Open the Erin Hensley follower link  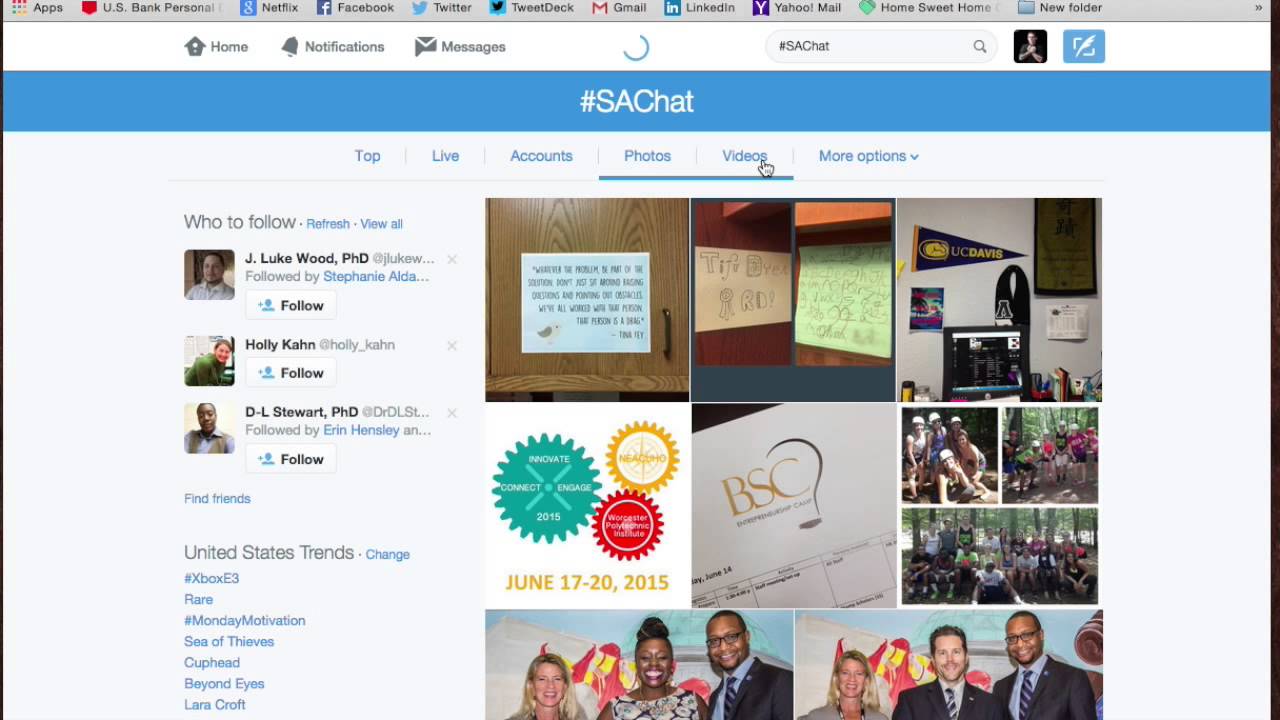click(361, 430)
